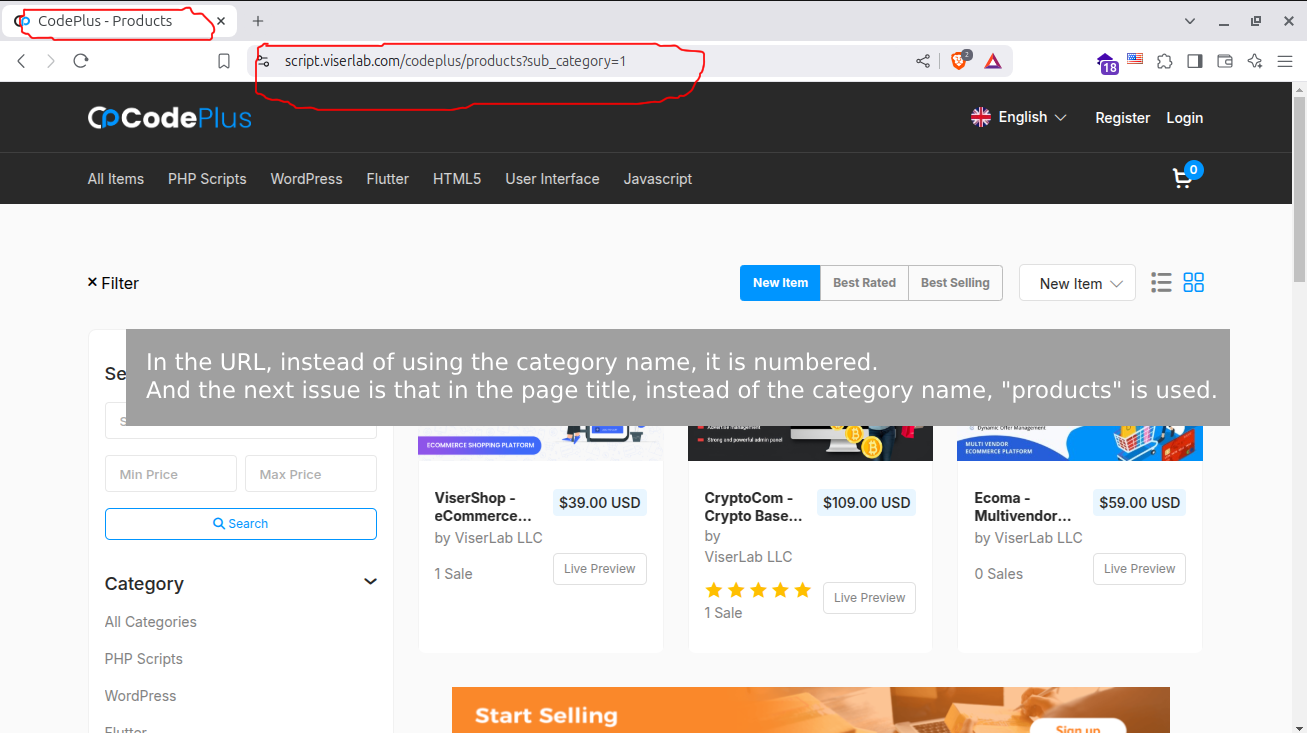Open the Flutter nav item
1307x733 pixels.
[387, 179]
